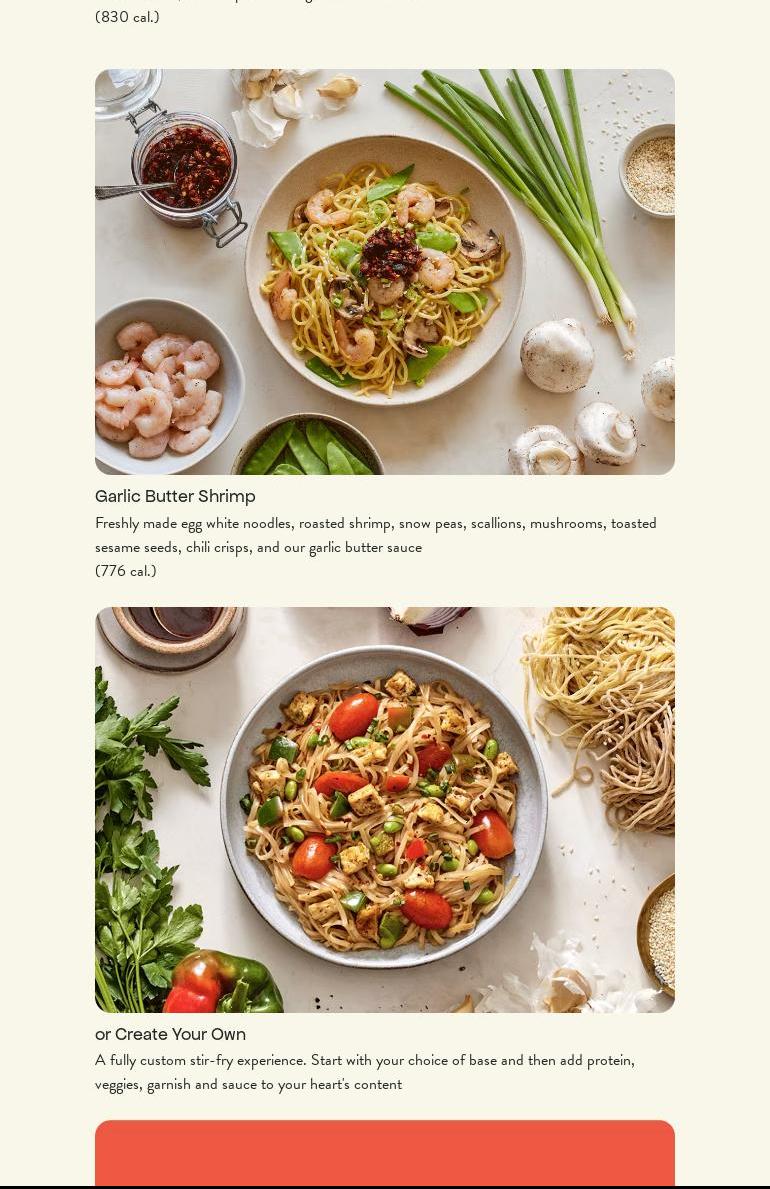Click the (776 cal.) calorie label
The image size is (770, 1189).
[126, 571]
